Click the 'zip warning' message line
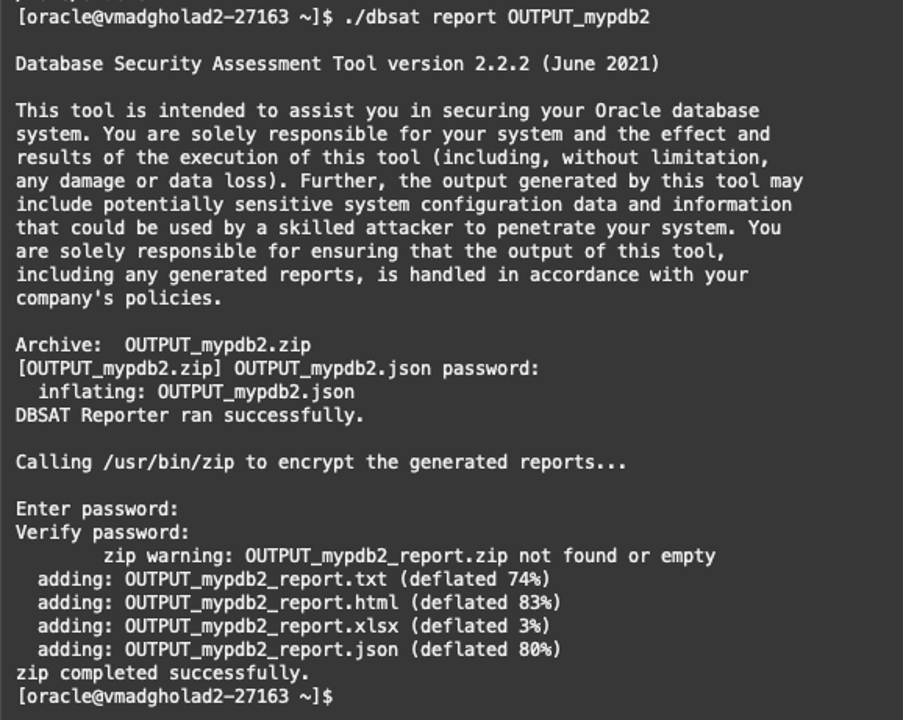The width and height of the screenshot is (904, 720). pos(409,555)
